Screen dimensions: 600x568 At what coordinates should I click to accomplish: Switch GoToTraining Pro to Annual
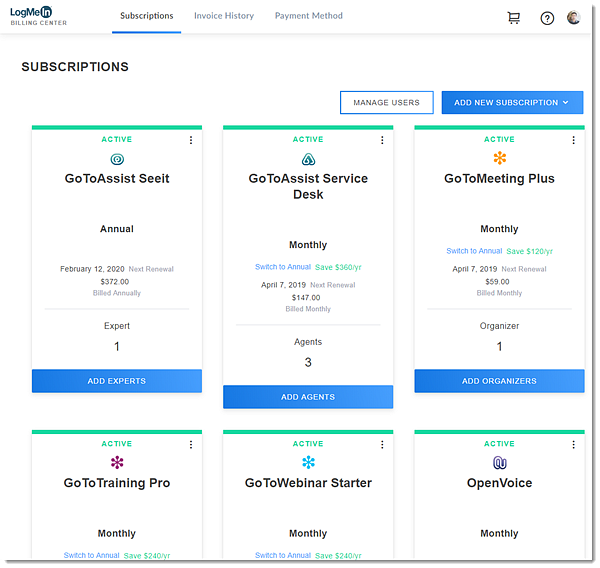coord(92,555)
